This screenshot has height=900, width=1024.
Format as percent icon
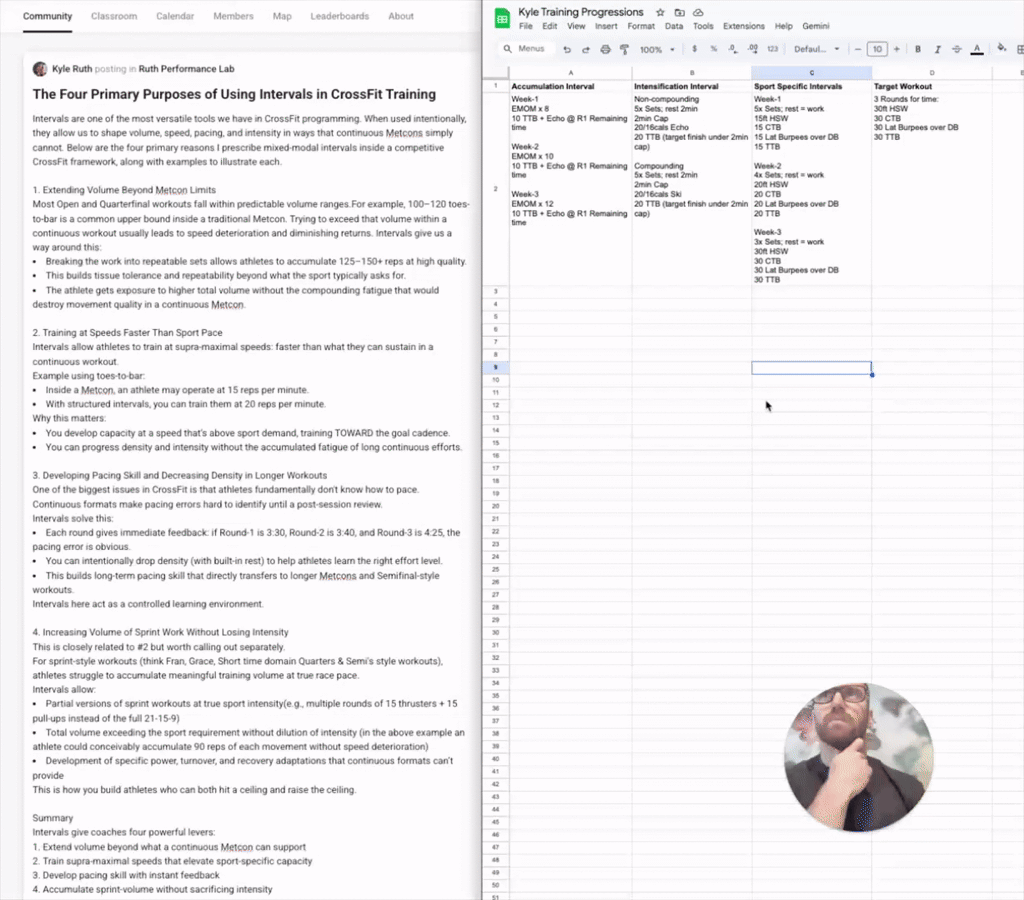tap(713, 49)
